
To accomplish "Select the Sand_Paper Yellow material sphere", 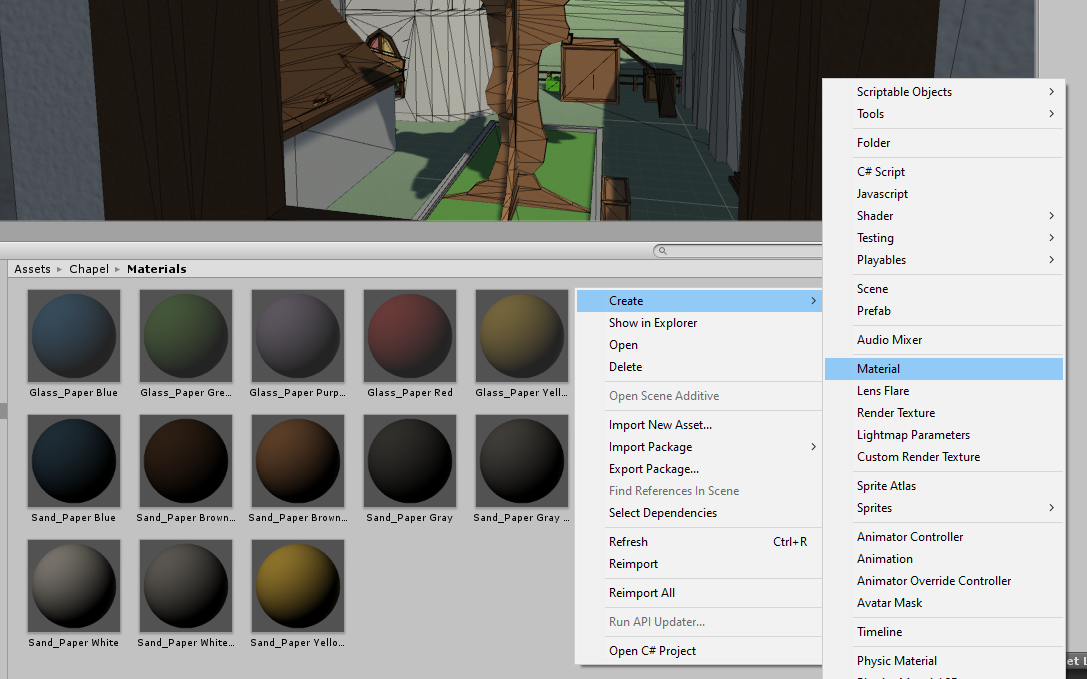I will tap(297, 585).
